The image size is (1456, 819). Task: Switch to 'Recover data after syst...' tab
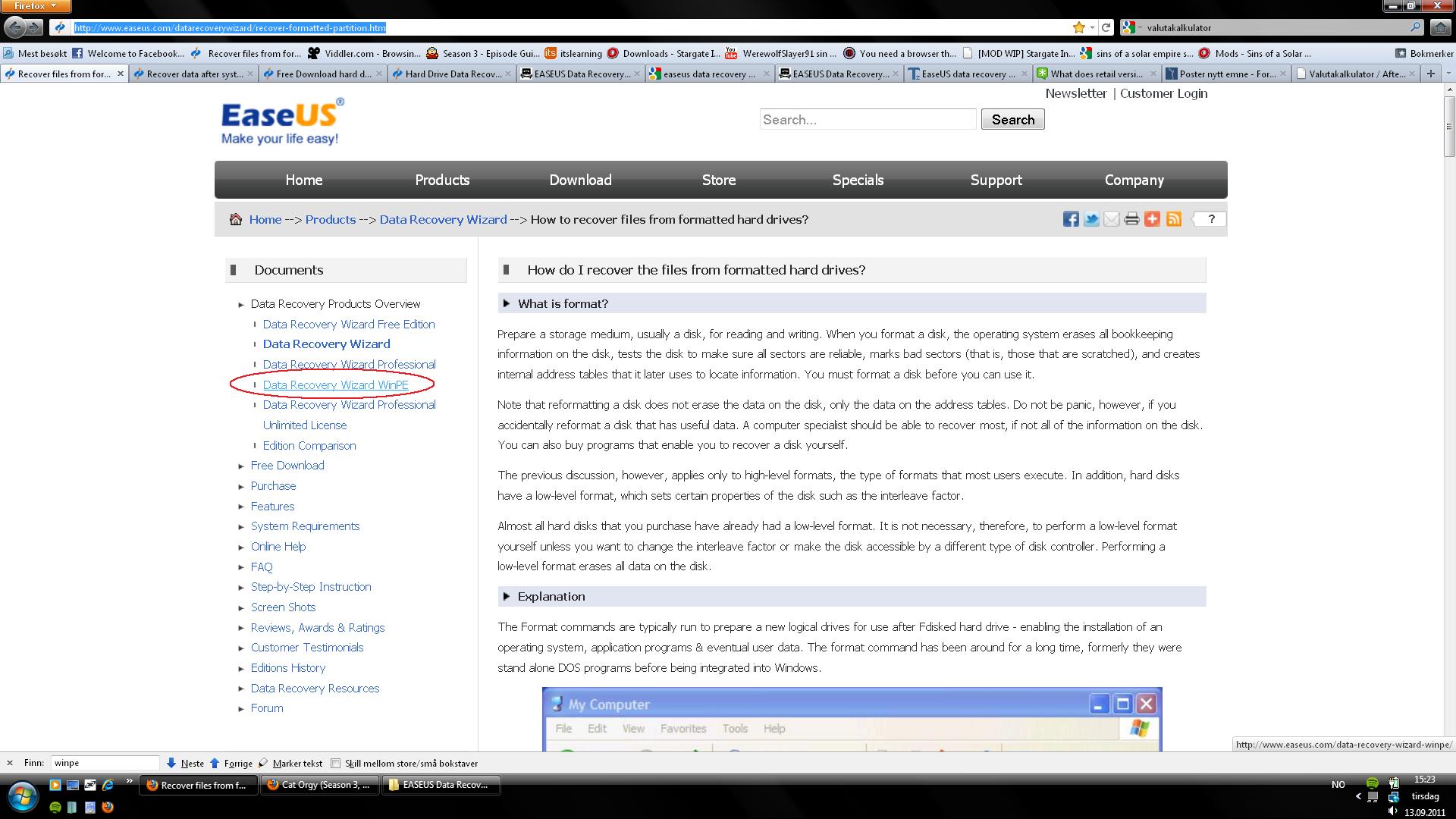pyautogui.click(x=193, y=74)
